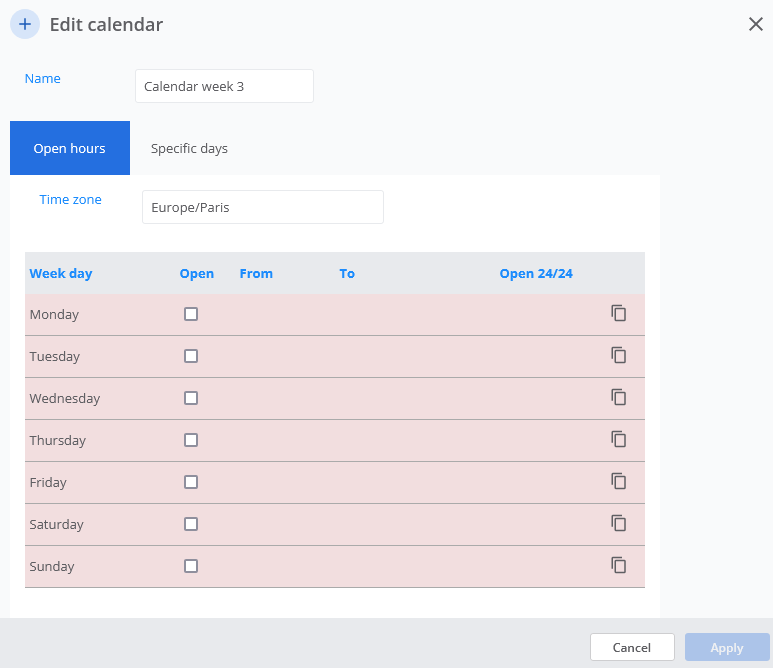Click the copy icon in Saturday row

(x=619, y=523)
